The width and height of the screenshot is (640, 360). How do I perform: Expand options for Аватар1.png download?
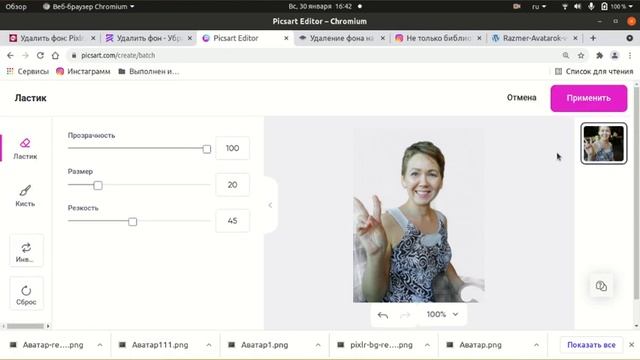click(318, 345)
